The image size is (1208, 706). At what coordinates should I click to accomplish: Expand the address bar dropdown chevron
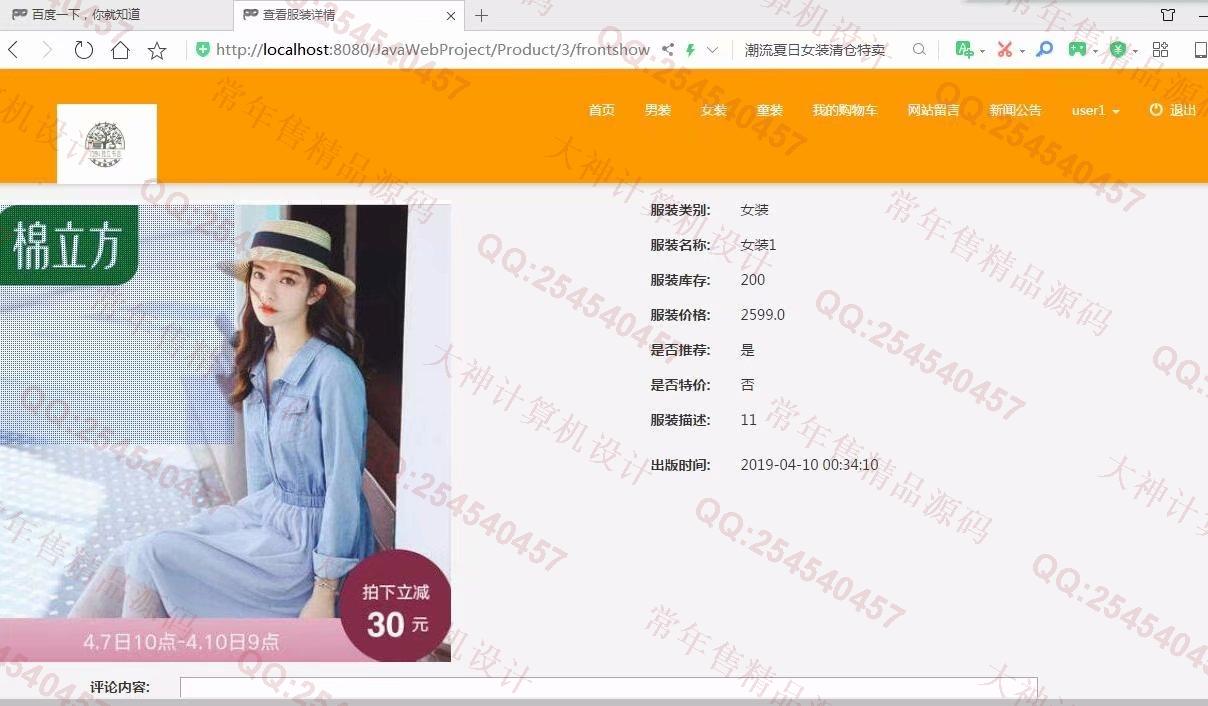click(712, 50)
